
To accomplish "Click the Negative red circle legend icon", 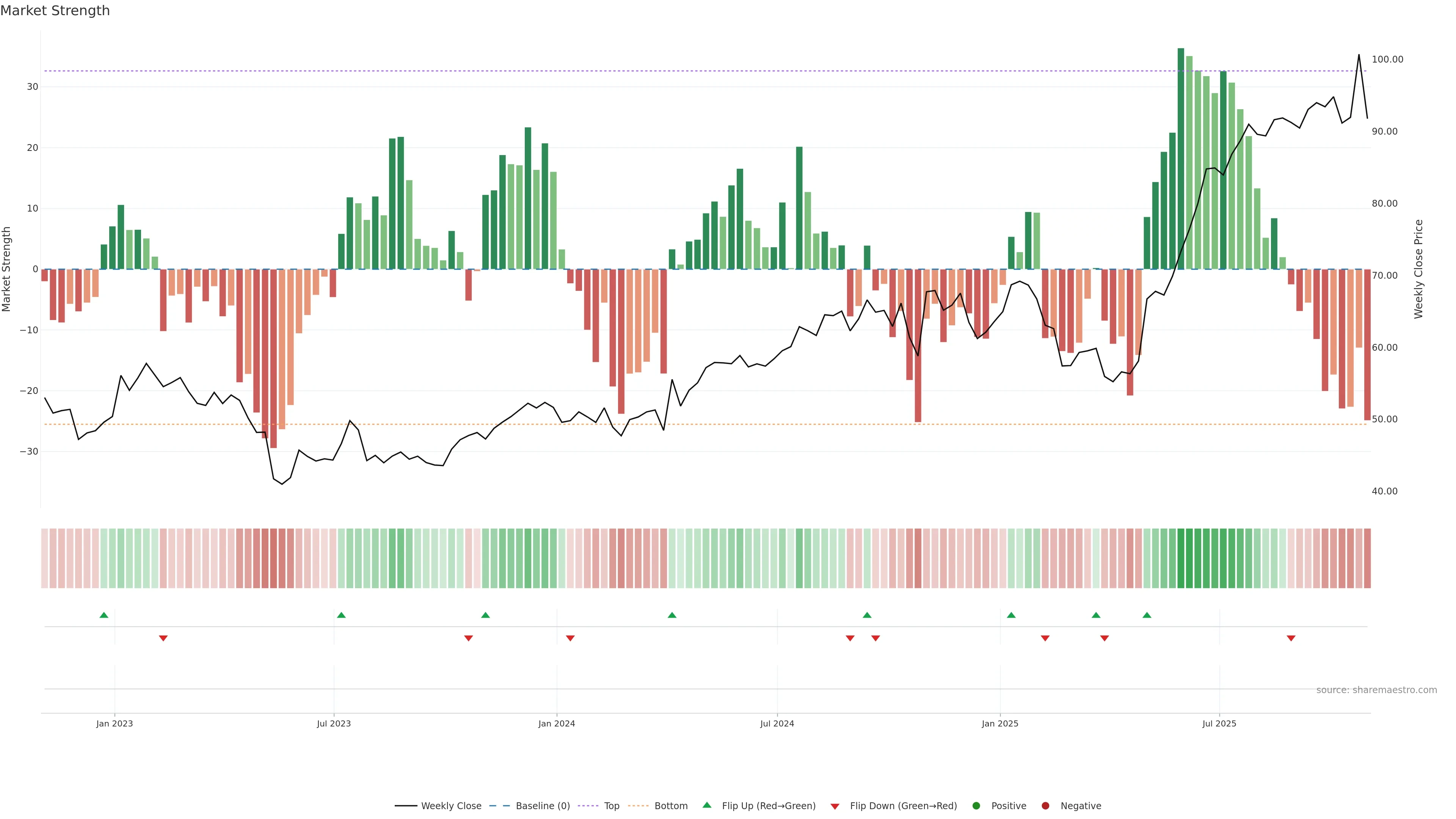I will [x=1045, y=805].
